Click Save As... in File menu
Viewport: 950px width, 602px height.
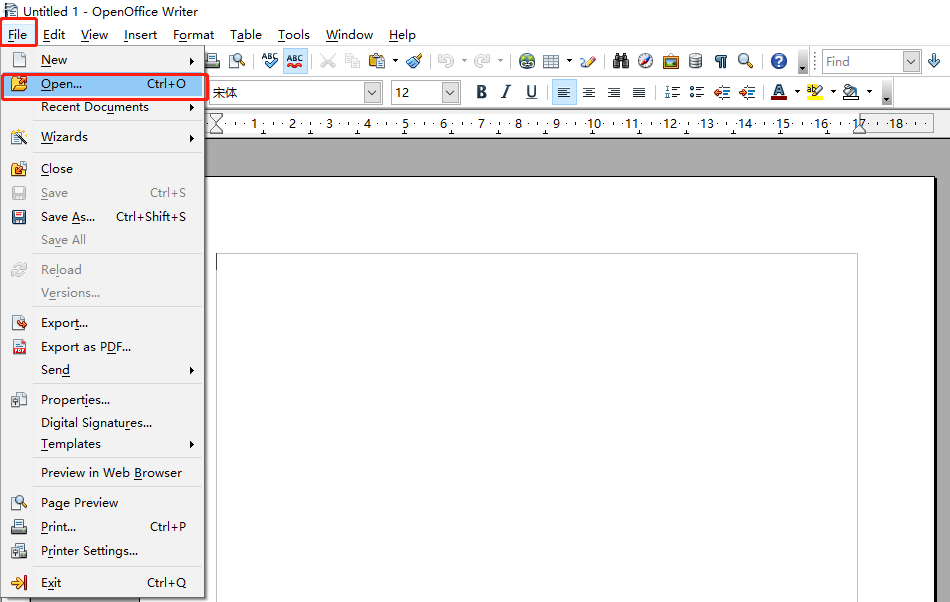pos(68,217)
